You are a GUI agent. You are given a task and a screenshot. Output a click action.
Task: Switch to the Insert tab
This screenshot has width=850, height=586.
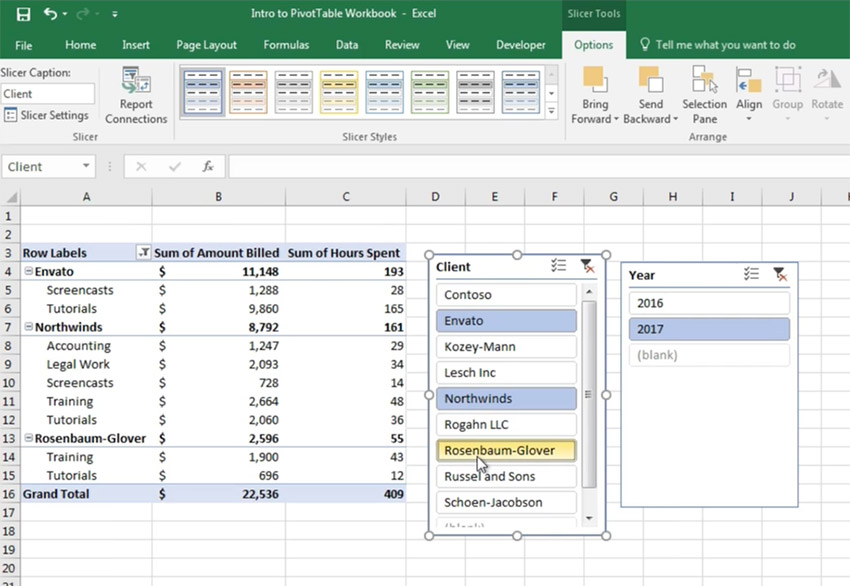coord(136,45)
